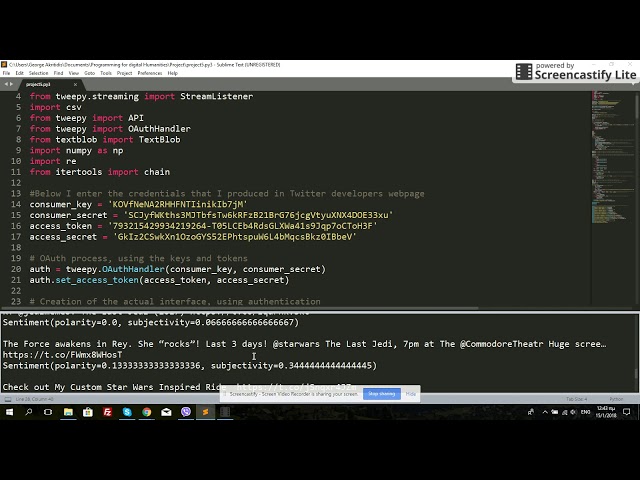This screenshot has width=640, height=480.
Task: Click line number 18 in the gutter
Action: tap(16, 247)
